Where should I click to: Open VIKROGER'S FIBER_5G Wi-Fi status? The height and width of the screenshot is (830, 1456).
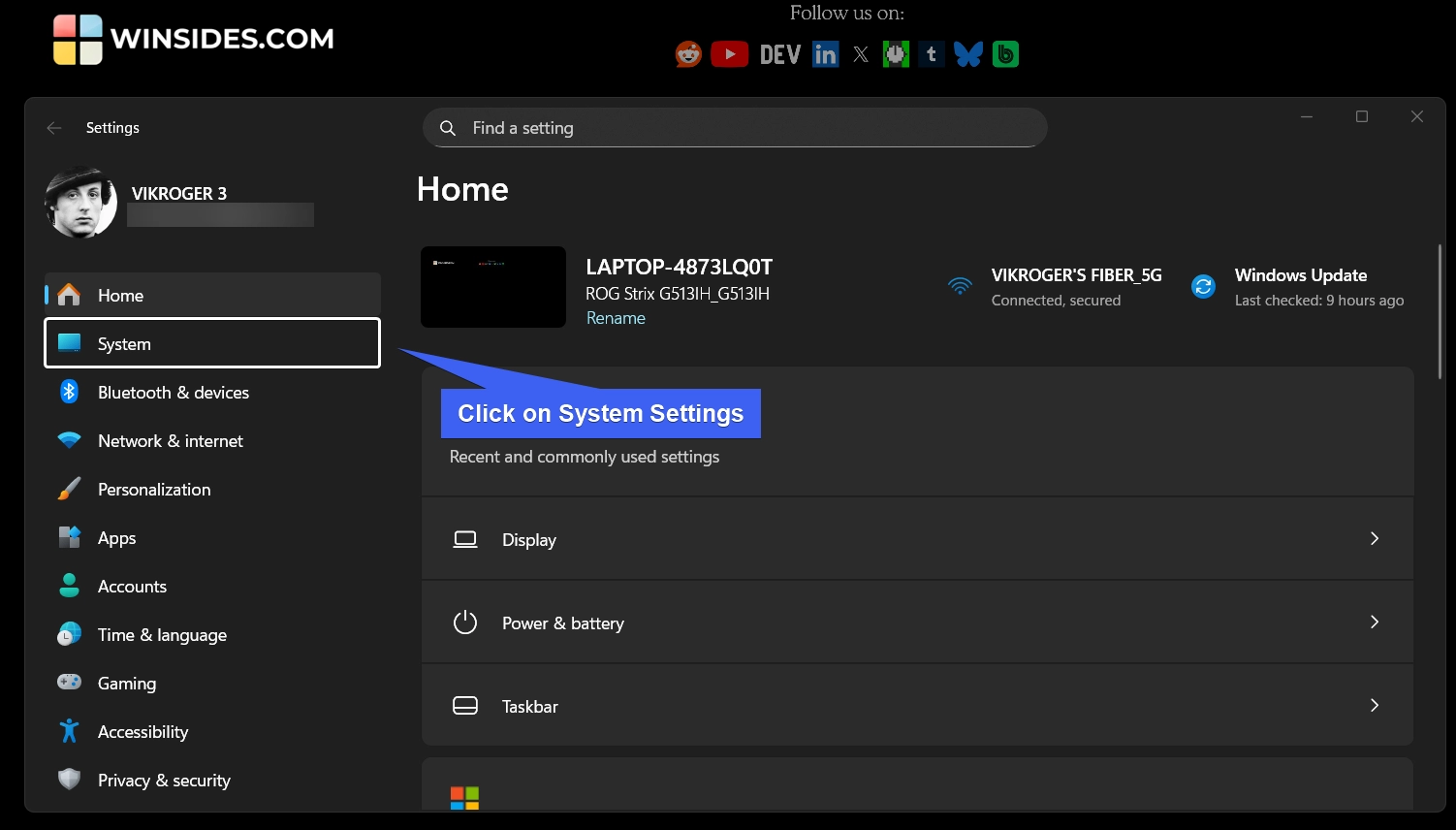1055,287
